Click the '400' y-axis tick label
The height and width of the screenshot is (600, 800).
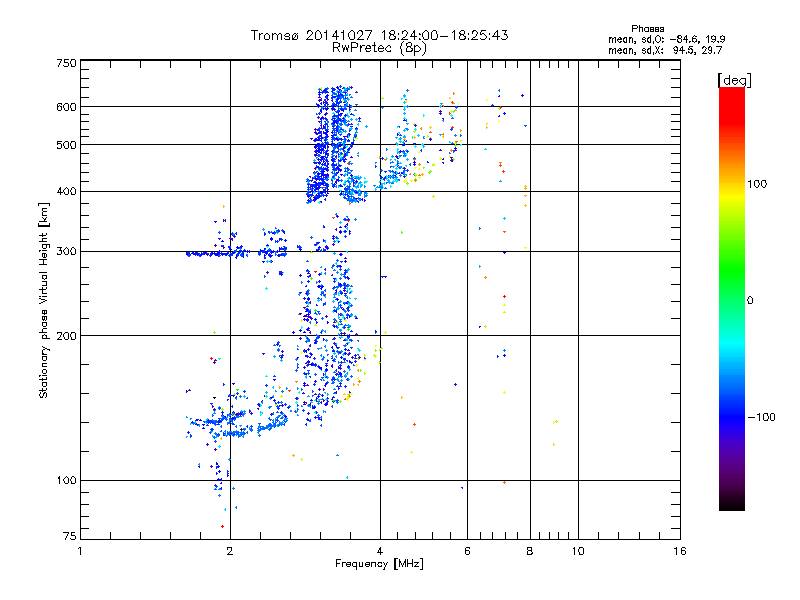pyautogui.click(x=66, y=192)
